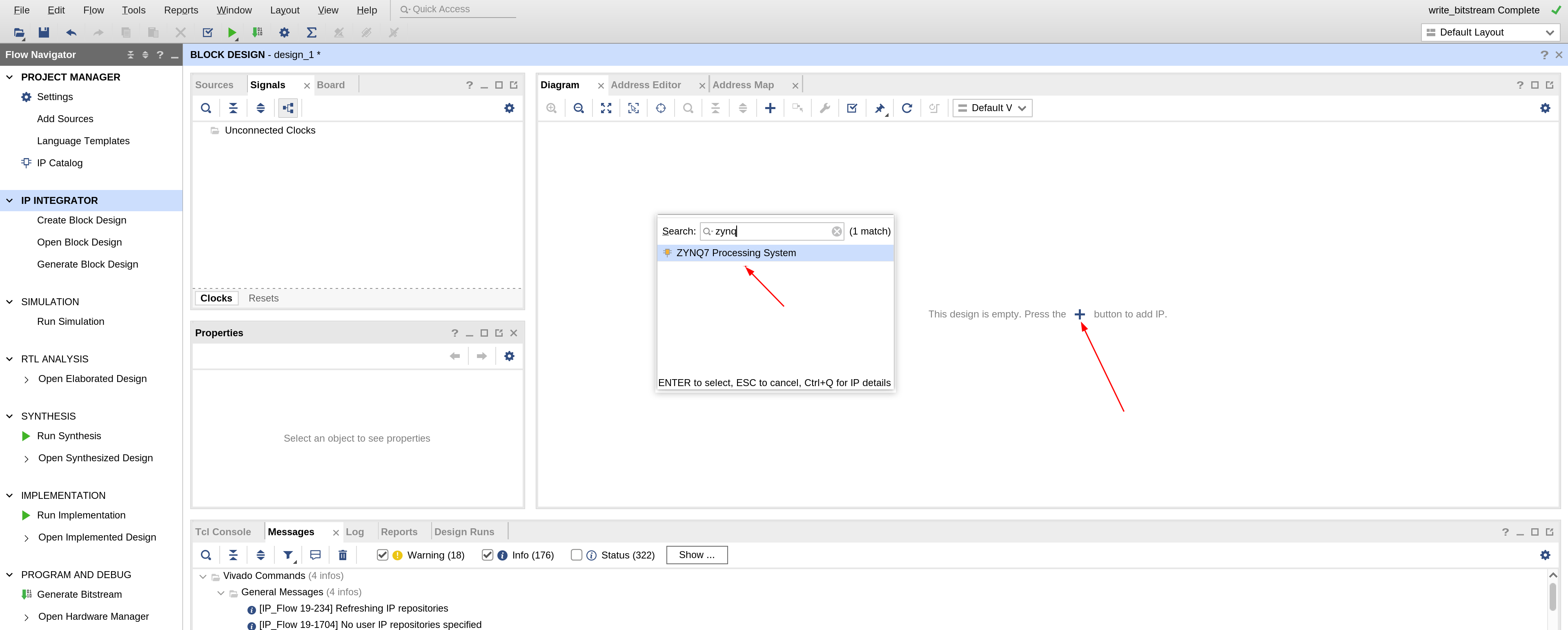Image resolution: width=1568 pixels, height=630 pixels.
Task: Enable the Status messages checkbox
Action: click(x=577, y=555)
